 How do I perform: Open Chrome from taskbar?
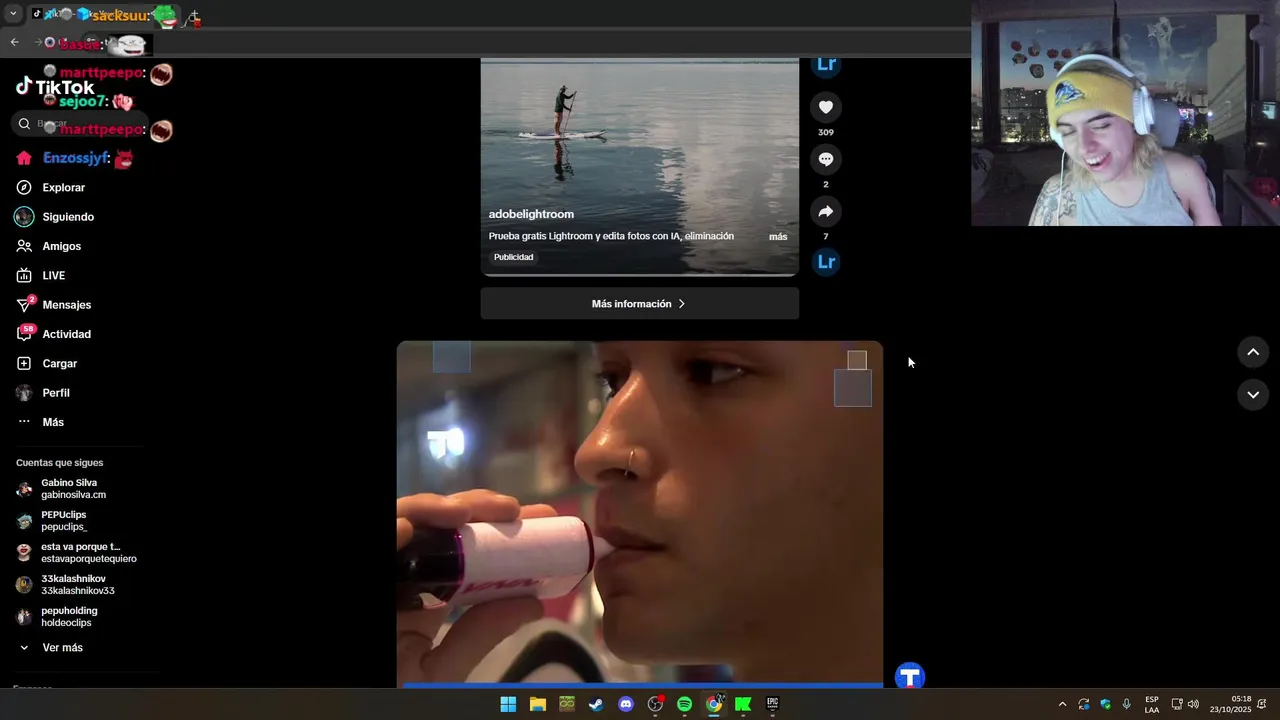[x=714, y=704]
